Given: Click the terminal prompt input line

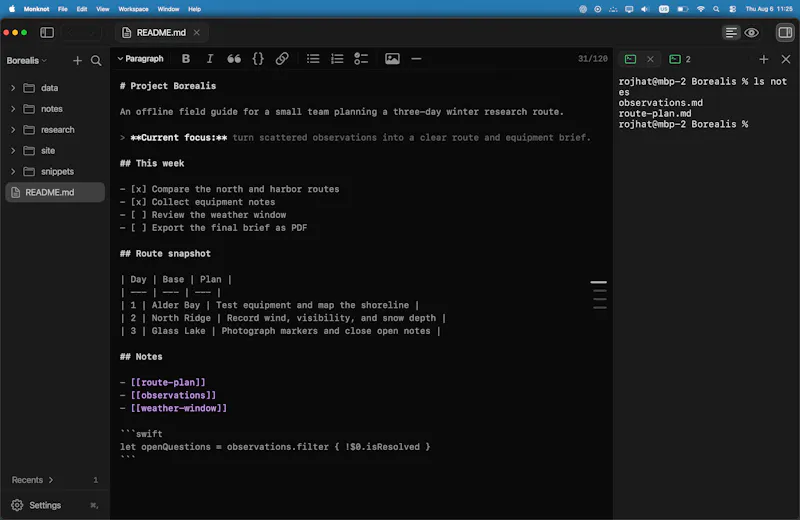Looking at the screenshot, I should pyautogui.click(x=684, y=125).
